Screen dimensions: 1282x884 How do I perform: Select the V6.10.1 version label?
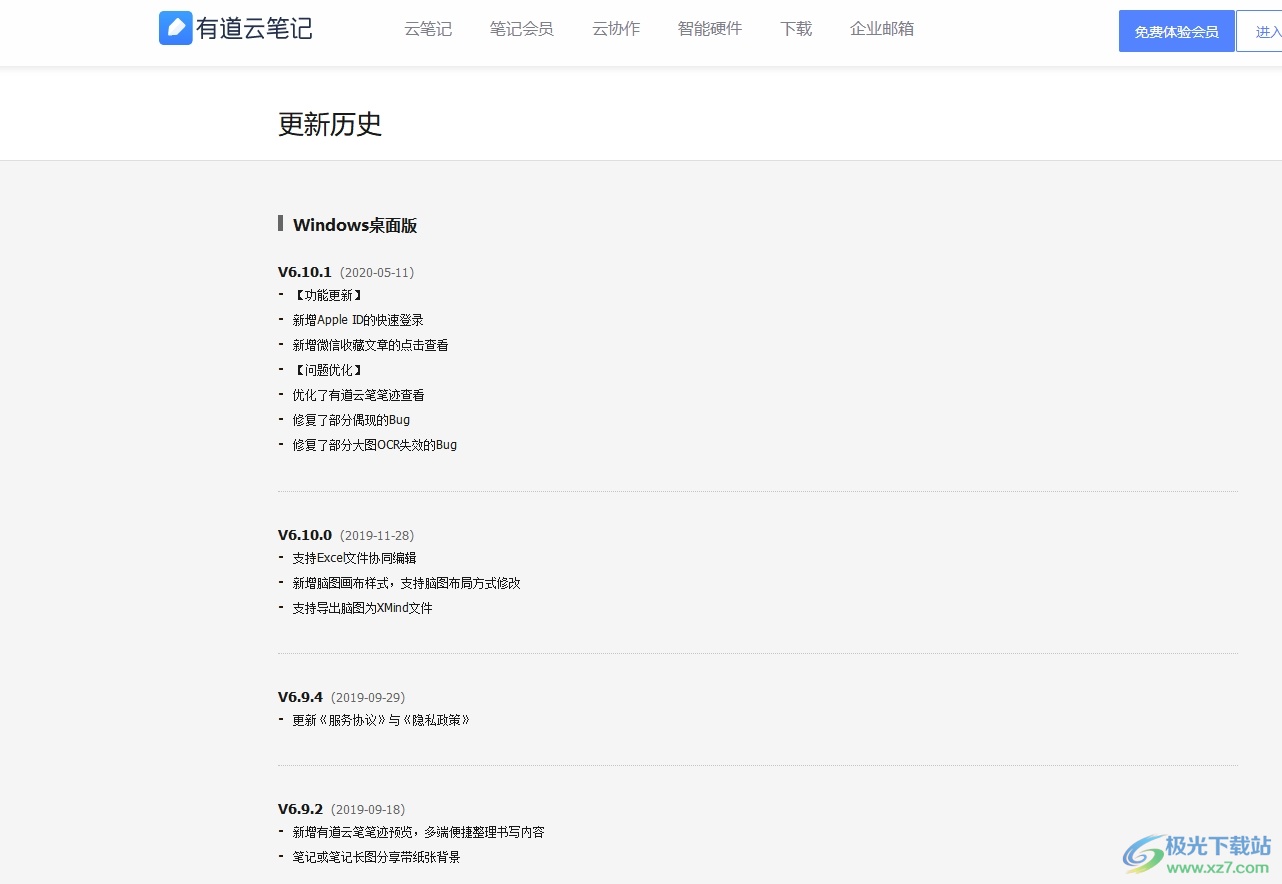305,272
